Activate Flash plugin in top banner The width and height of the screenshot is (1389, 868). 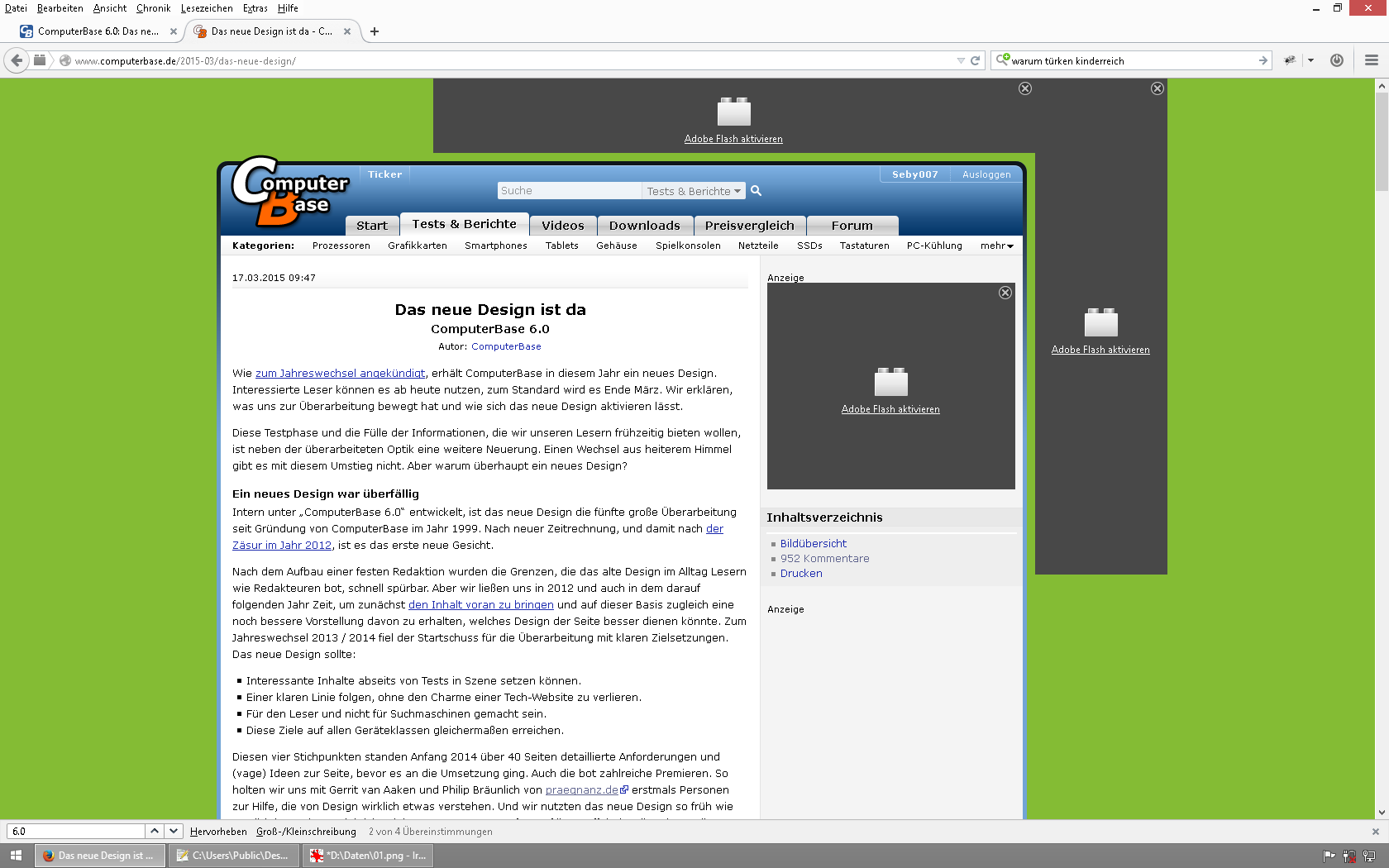coord(733,139)
